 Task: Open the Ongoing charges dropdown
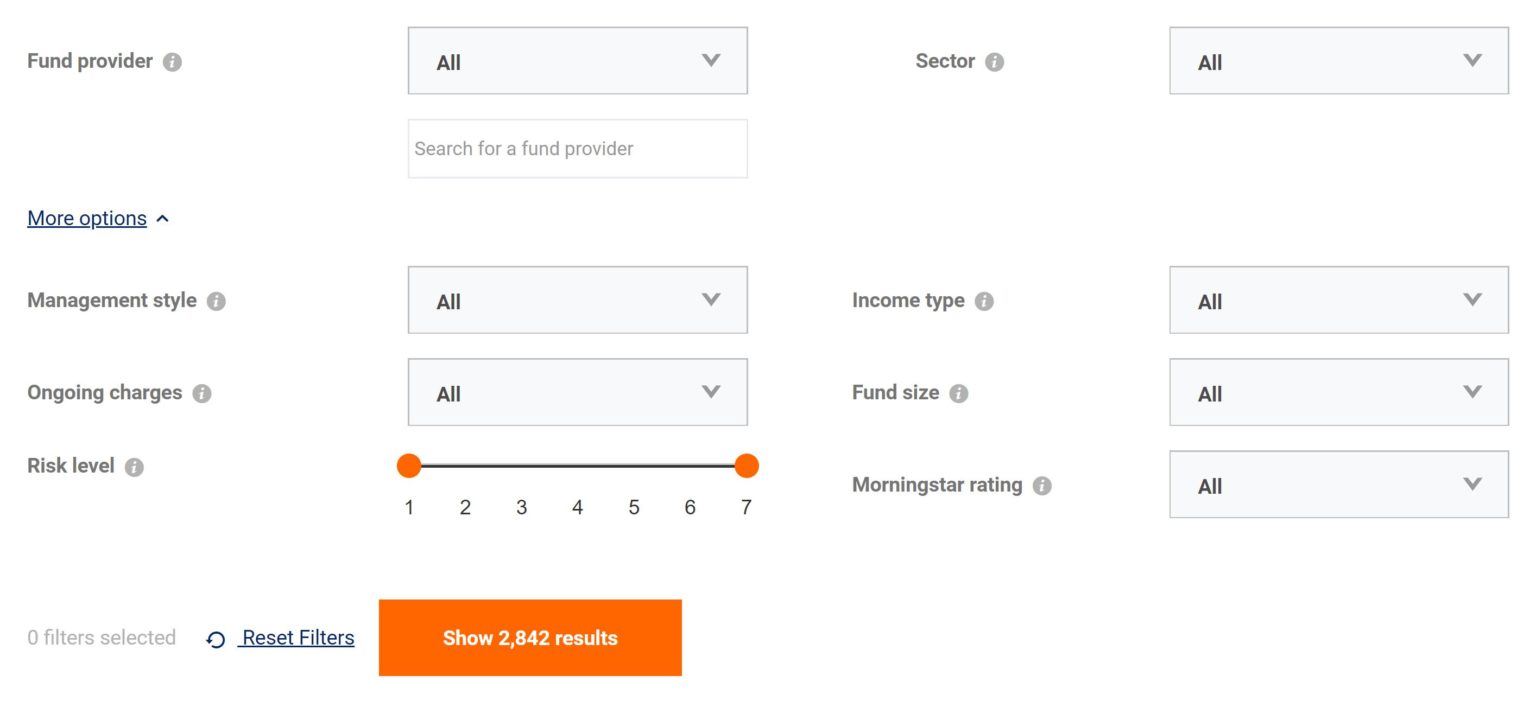pyautogui.click(x=577, y=392)
